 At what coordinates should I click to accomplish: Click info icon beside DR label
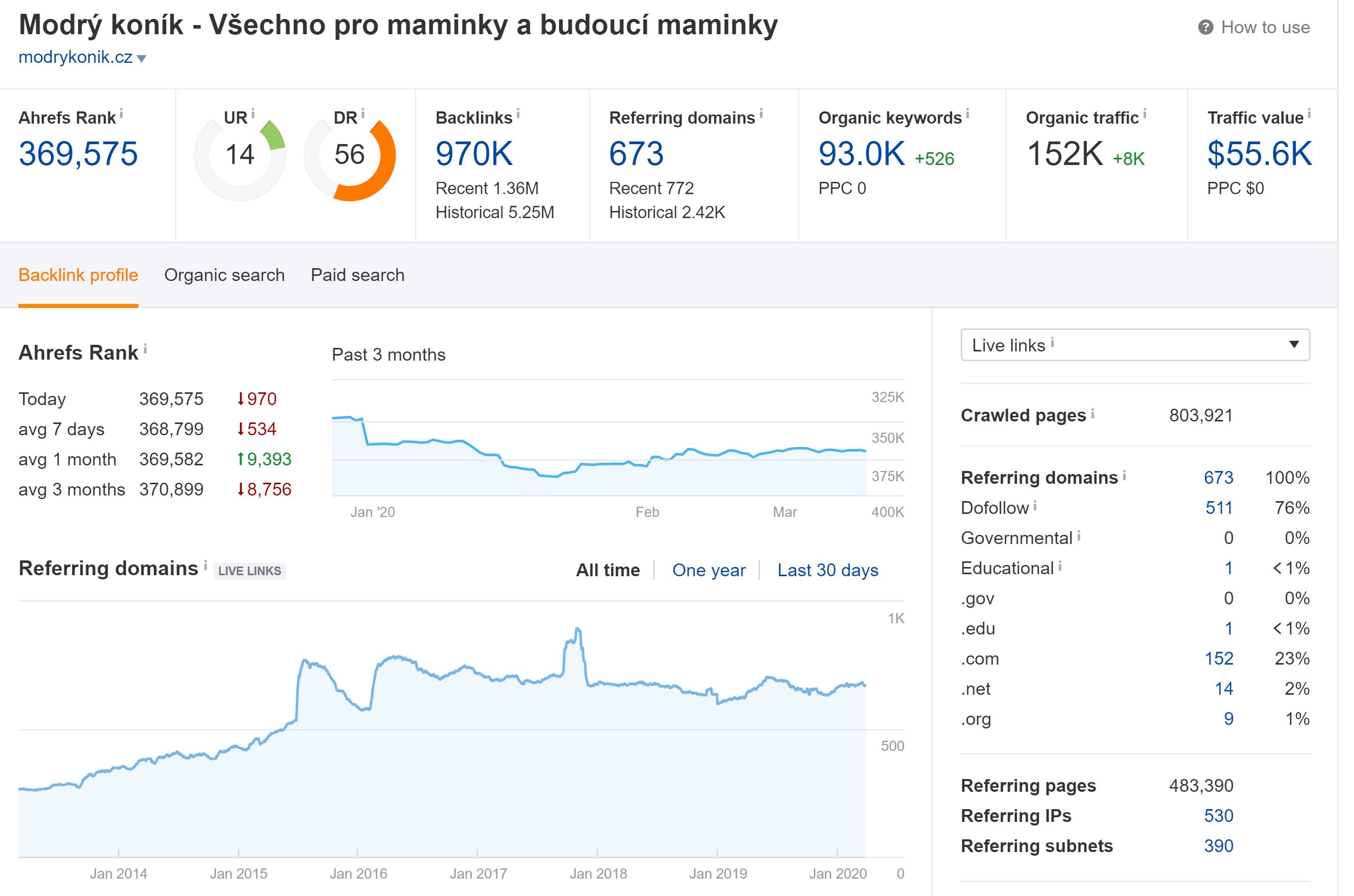click(363, 113)
